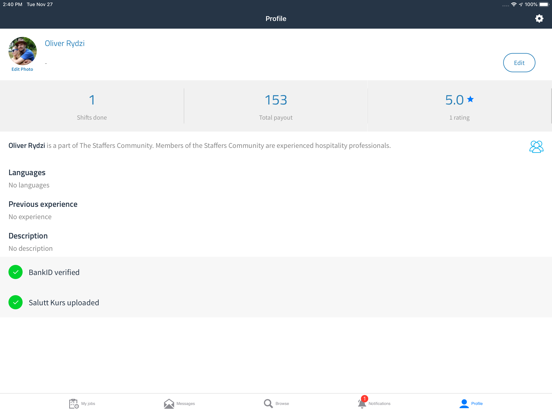Click the Shifts done label
This screenshot has height=414, width=552.
[92, 118]
